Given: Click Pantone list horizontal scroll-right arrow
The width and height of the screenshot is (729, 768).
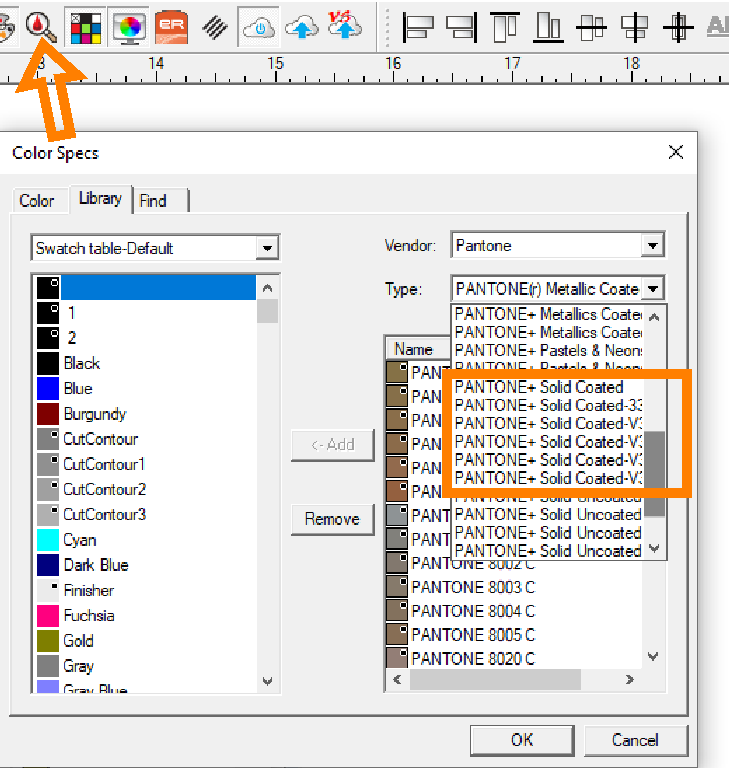Looking at the screenshot, I should point(630,679).
